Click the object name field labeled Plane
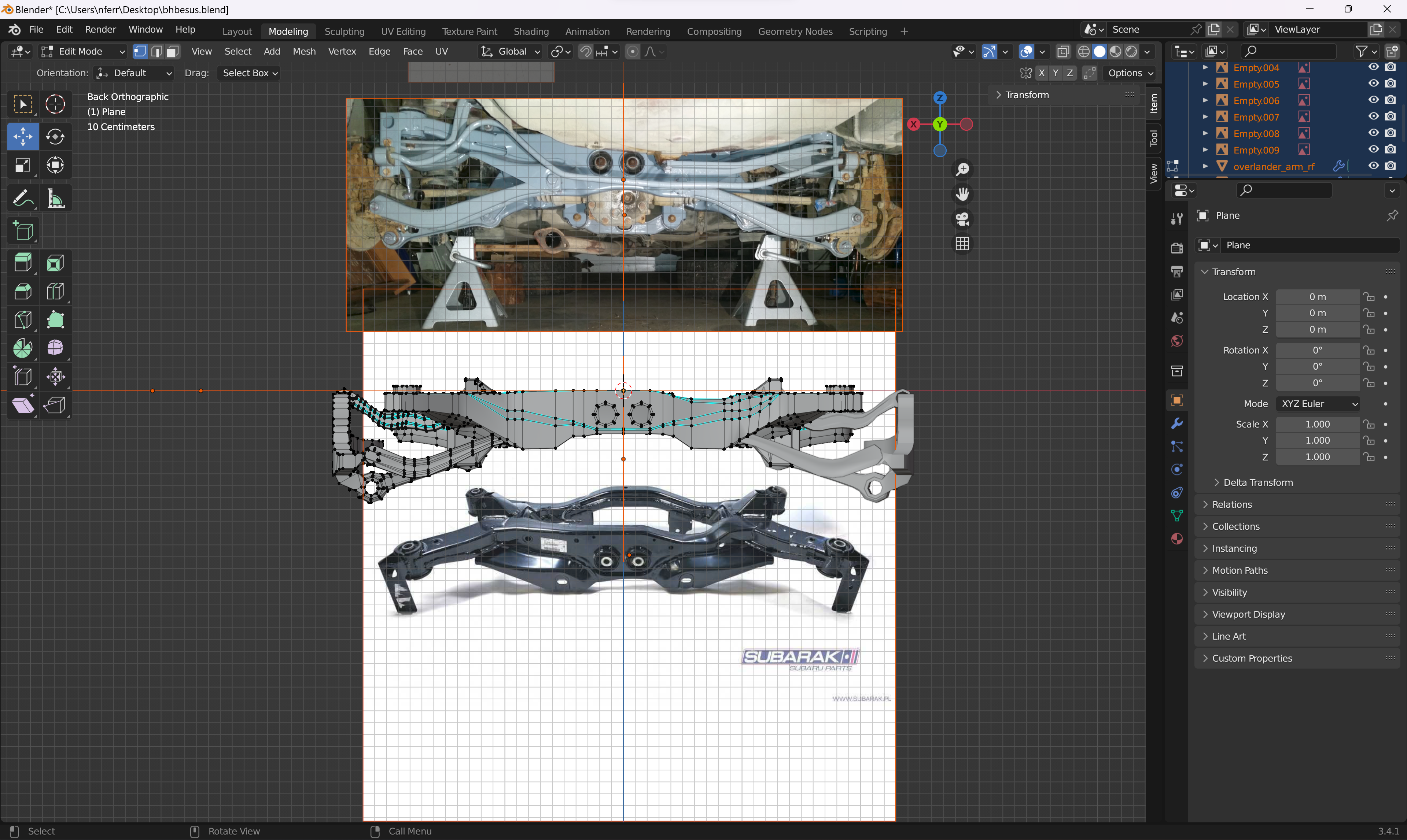Viewport: 1407px width, 840px height. click(1308, 245)
